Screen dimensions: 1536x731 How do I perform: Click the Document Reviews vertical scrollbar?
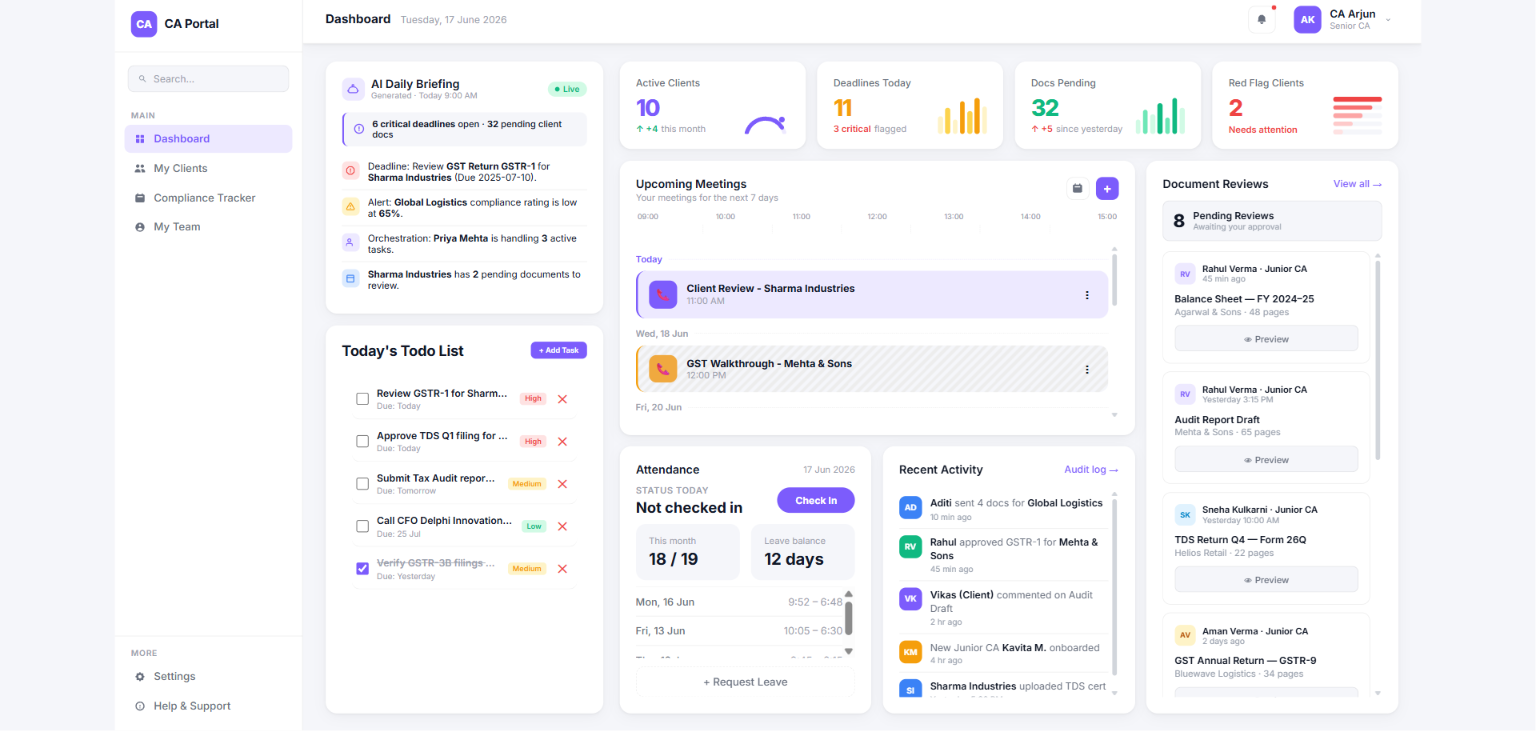(1378, 360)
